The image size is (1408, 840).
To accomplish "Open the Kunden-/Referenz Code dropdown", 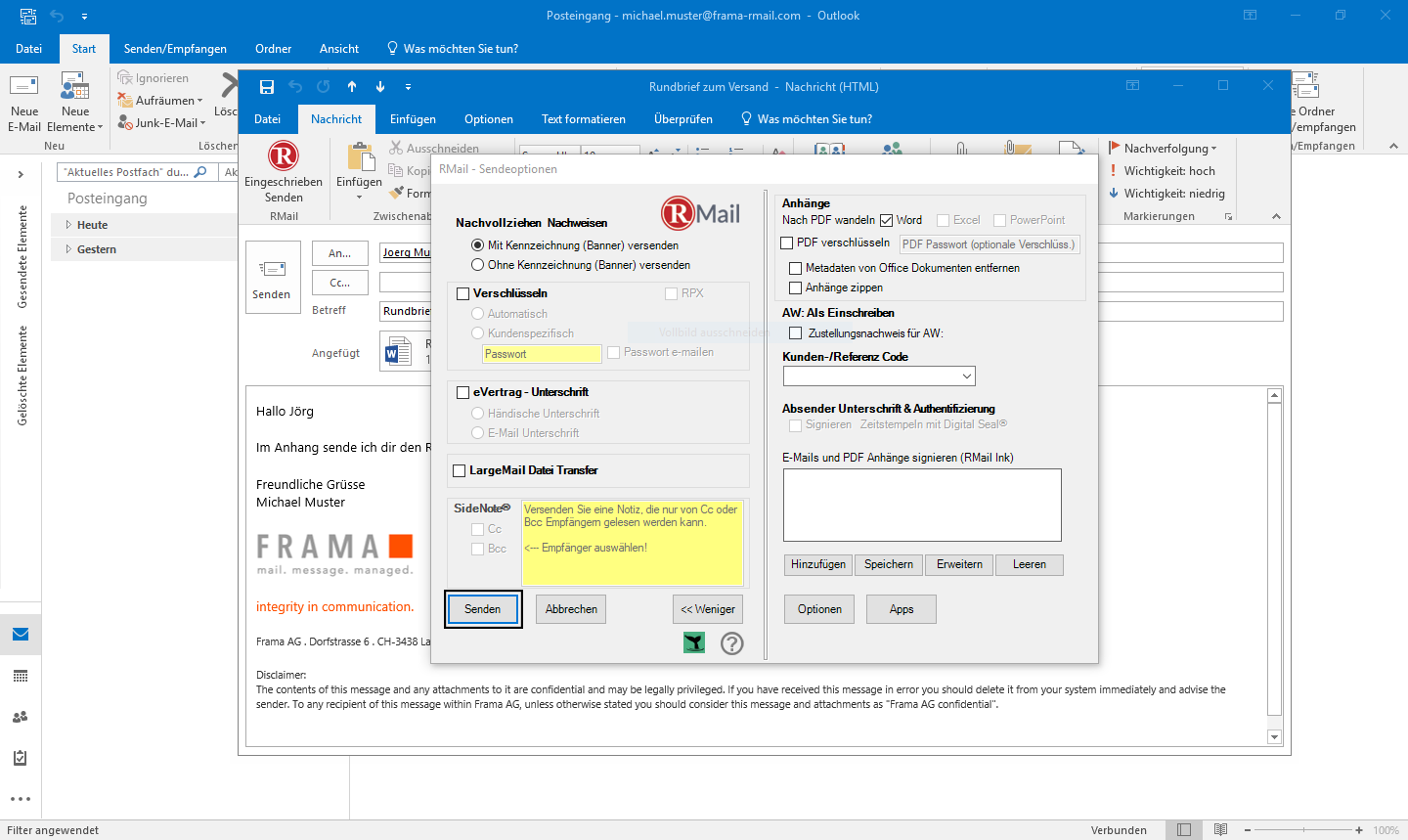I will click(966, 376).
